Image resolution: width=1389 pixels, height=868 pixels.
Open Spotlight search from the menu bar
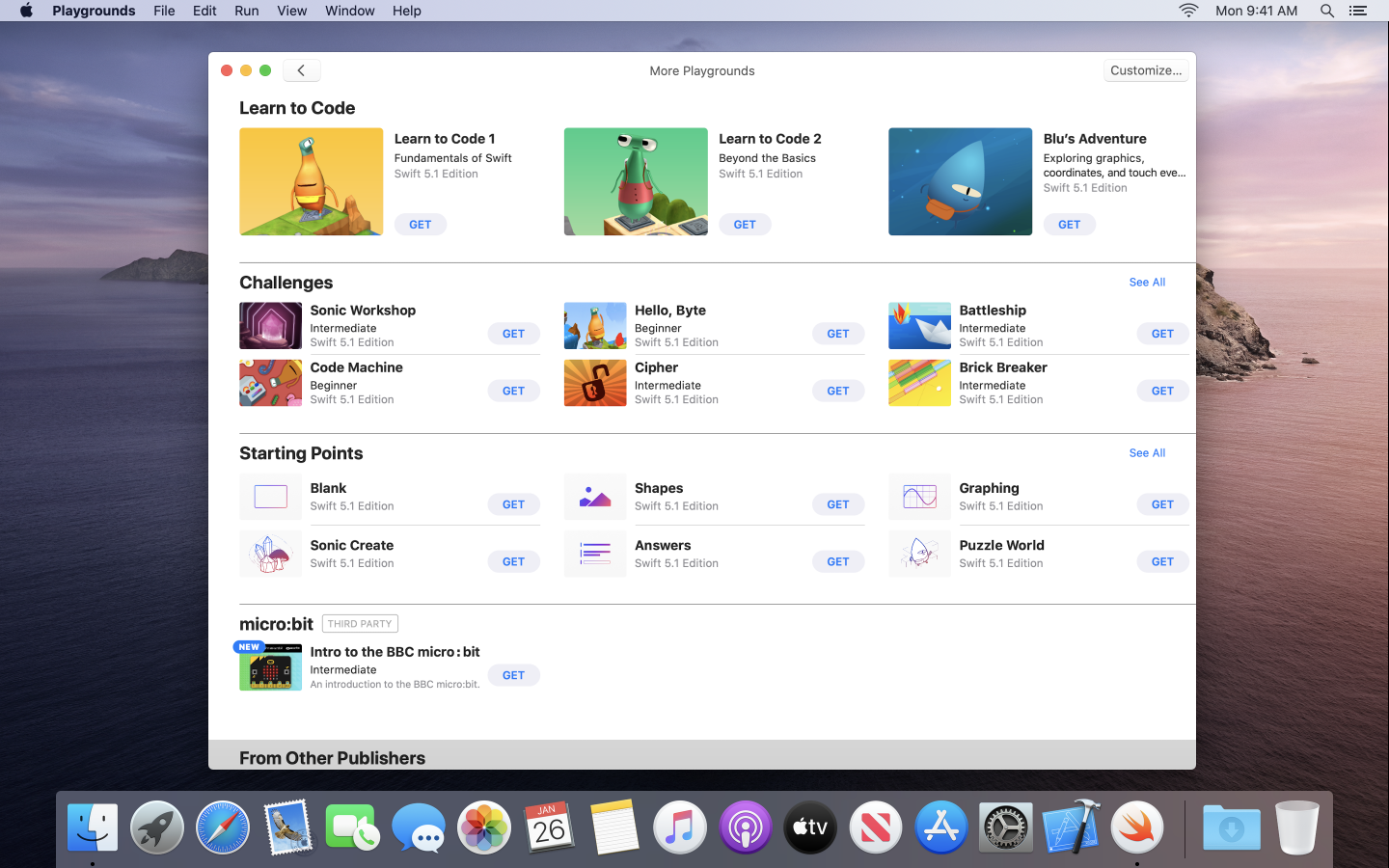pos(1327,11)
